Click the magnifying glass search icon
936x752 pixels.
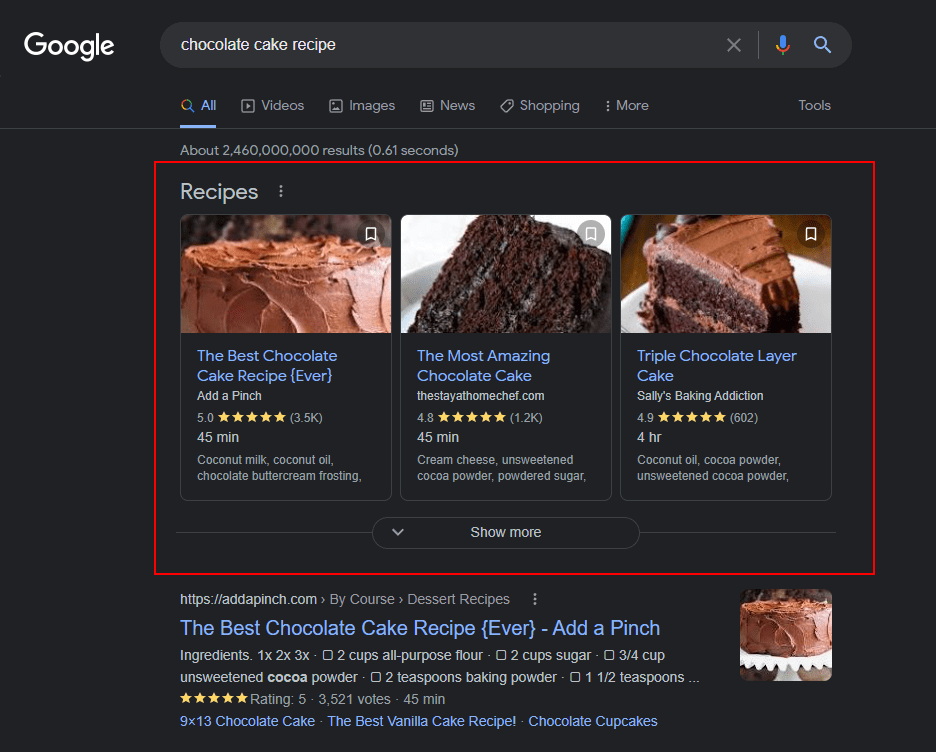[822, 44]
